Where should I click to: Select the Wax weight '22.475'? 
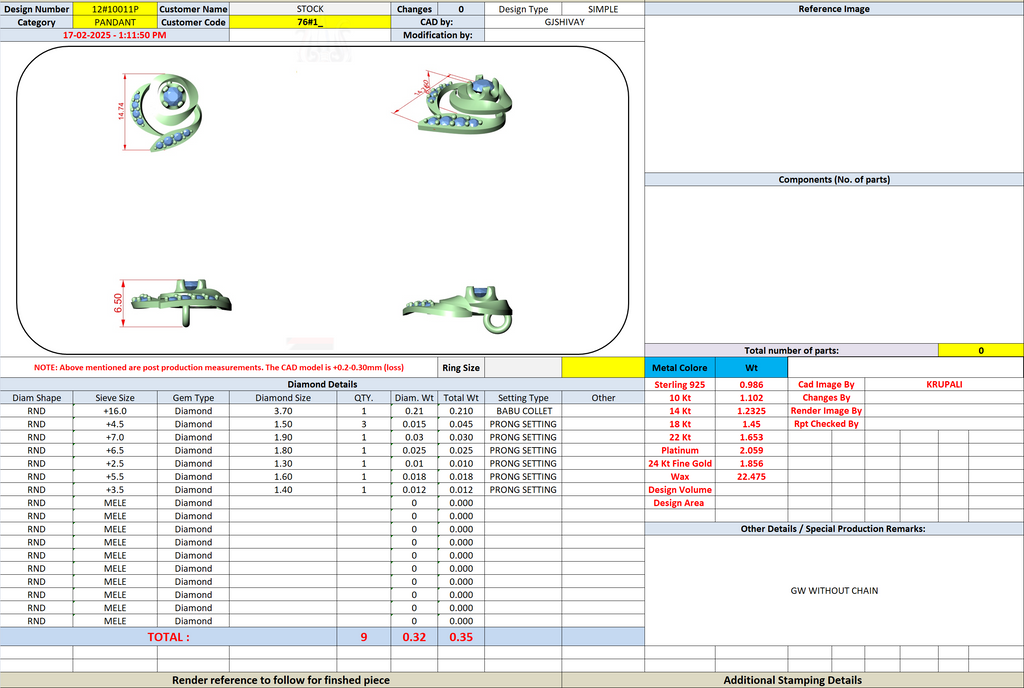[x=752, y=477]
